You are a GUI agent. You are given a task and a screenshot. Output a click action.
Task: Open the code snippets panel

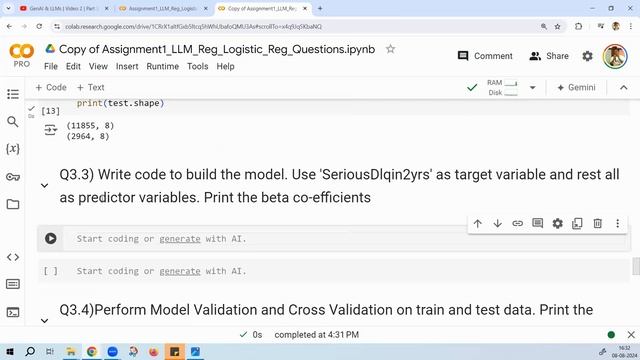(x=13, y=257)
